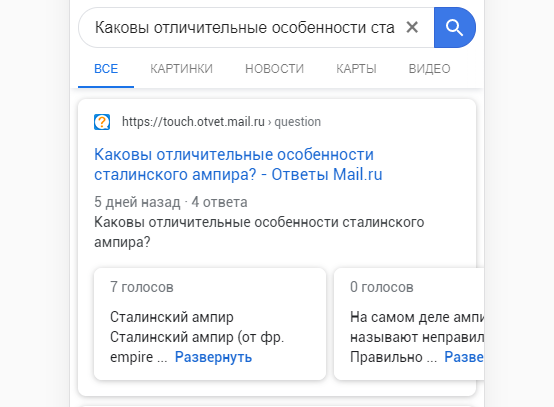Click the 0 голосов answer card
Viewport: 554px width, 407px height.
[x=409, y=324]
